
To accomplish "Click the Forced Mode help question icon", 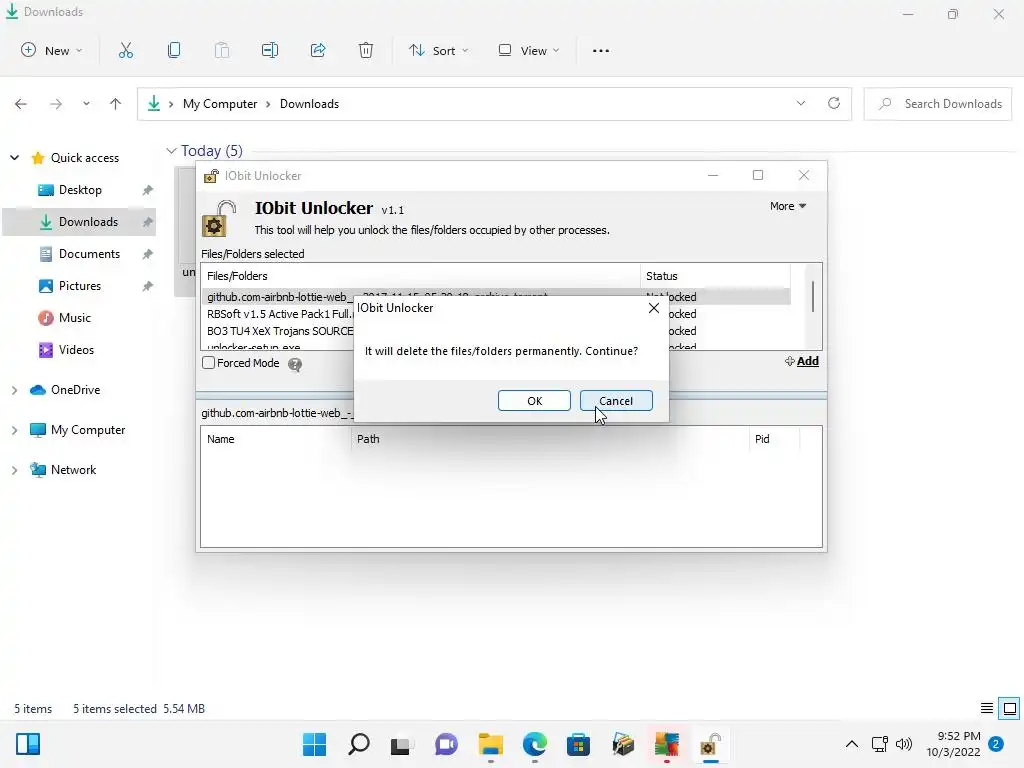I will pyautogui.click(x=295, y=364).
